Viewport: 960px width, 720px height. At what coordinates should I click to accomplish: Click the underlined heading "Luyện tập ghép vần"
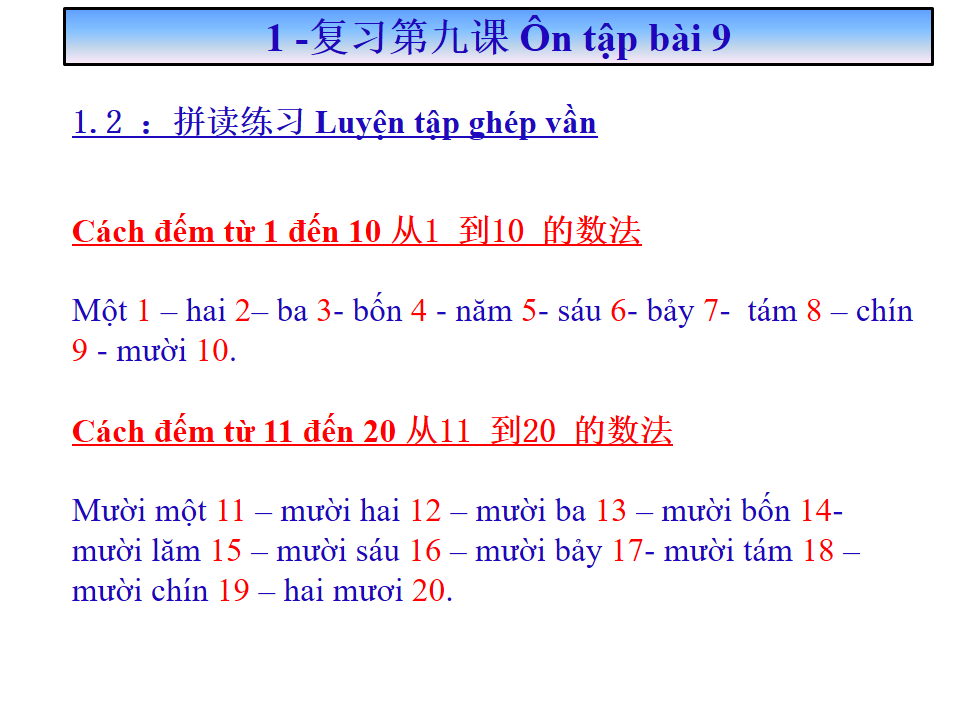[x=455, y=123]
